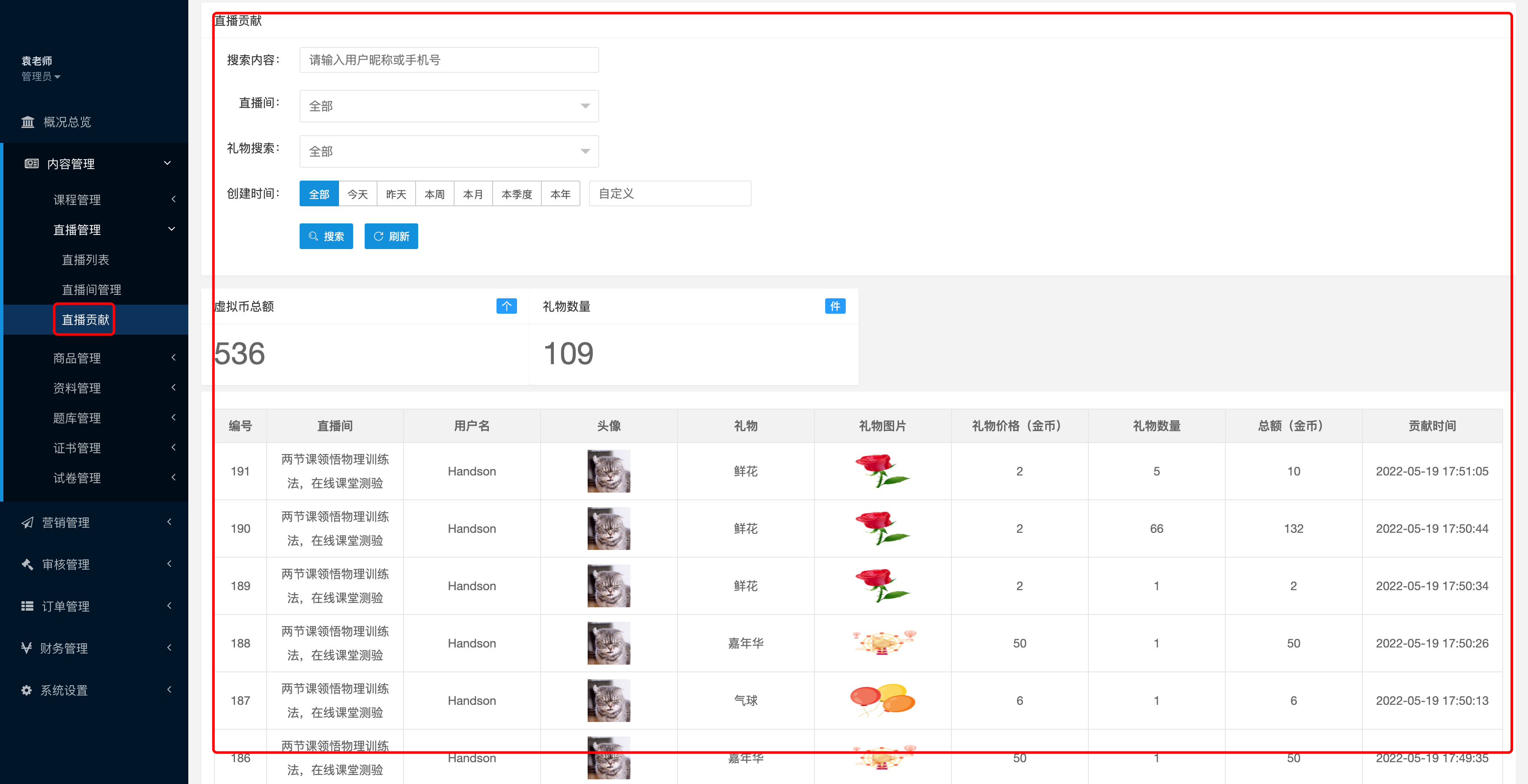Click the blue 个 badge on 虚拟币总额
Viewport: 1528px width, 784px height.
(507, 306)
